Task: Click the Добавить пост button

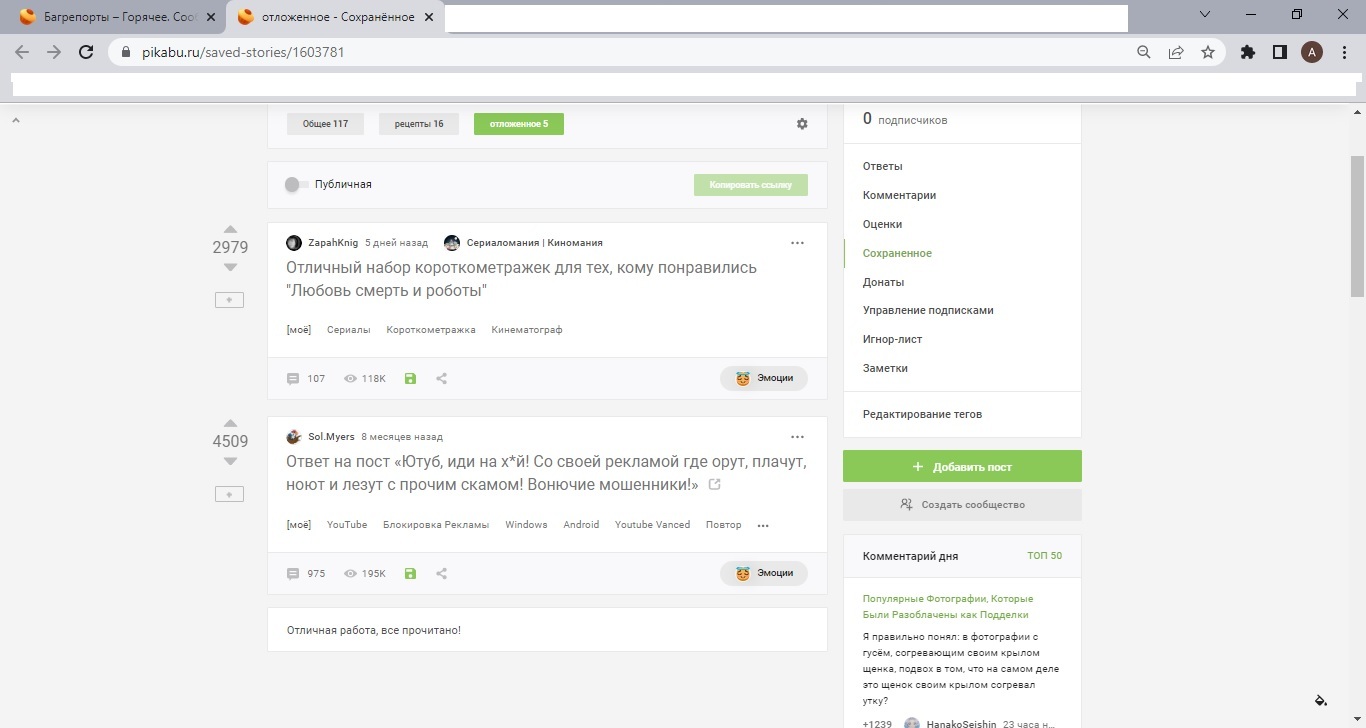Action: tap(962, 467)
